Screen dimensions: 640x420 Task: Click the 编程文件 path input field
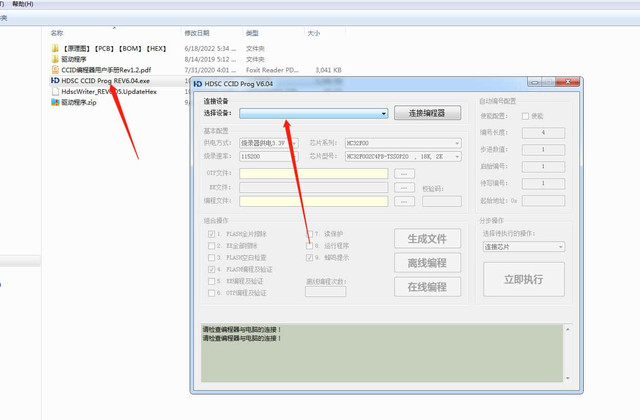(313, 201)
